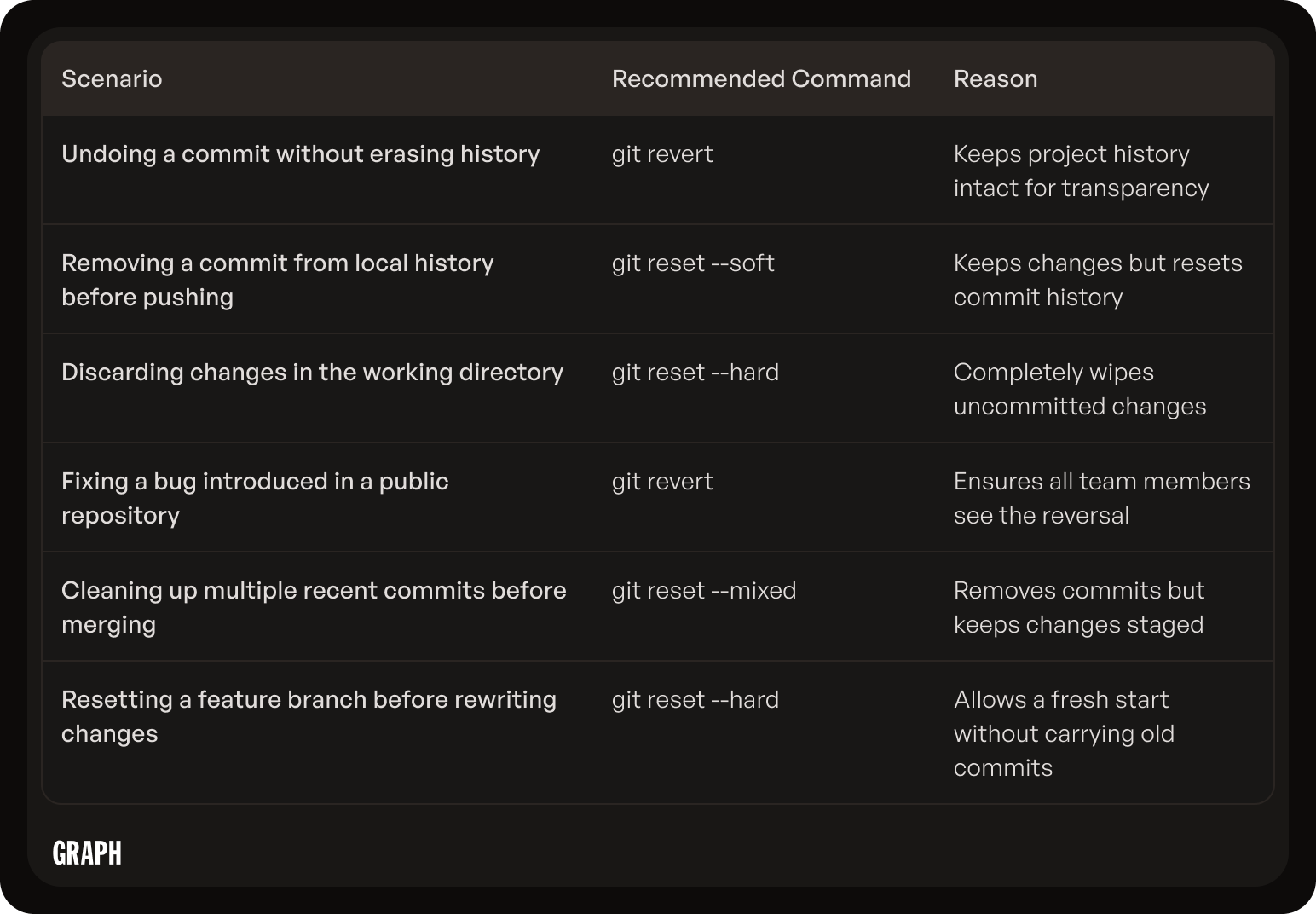Click the 'git reset --mixed' command
This screenshot has width=1316, height=914.
click(x=704, y=591)
